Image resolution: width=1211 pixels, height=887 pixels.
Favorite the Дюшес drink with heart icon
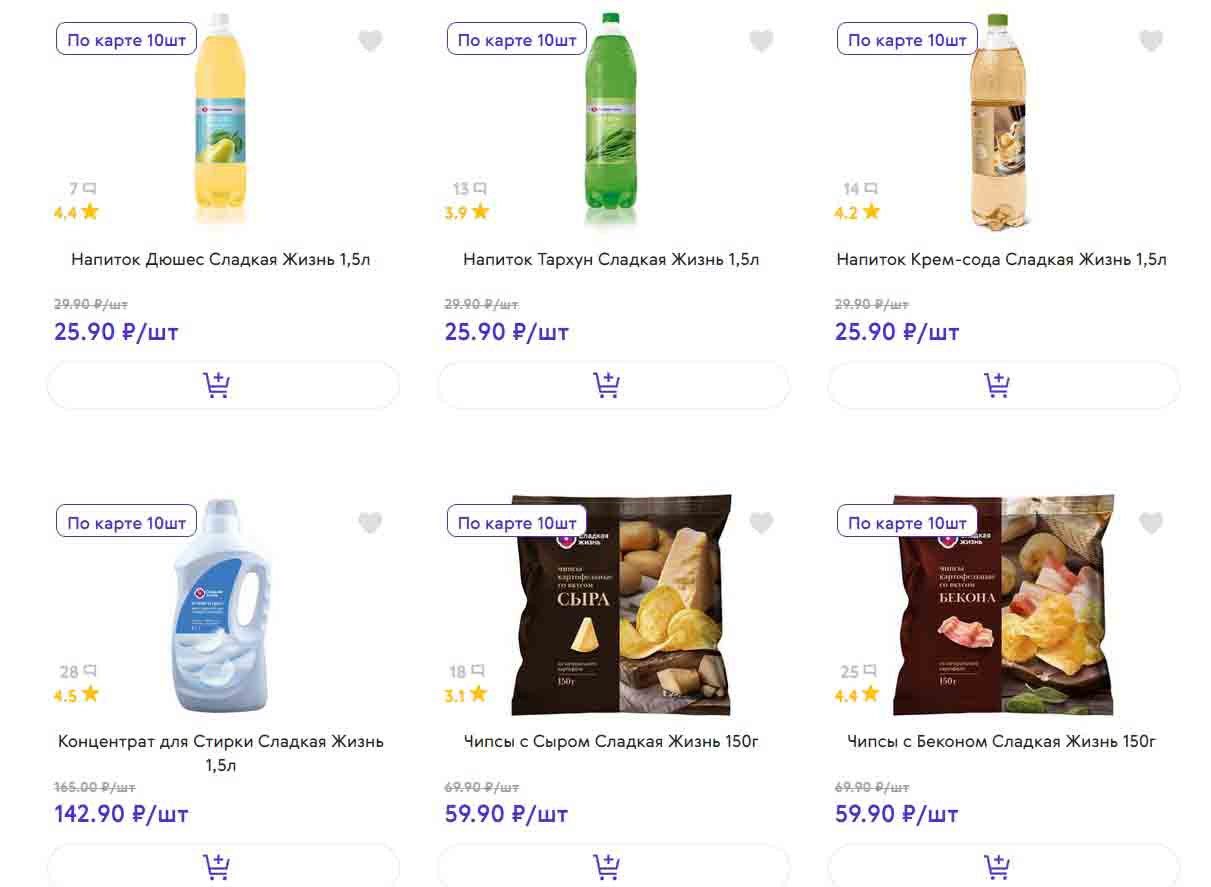point(370,41)
